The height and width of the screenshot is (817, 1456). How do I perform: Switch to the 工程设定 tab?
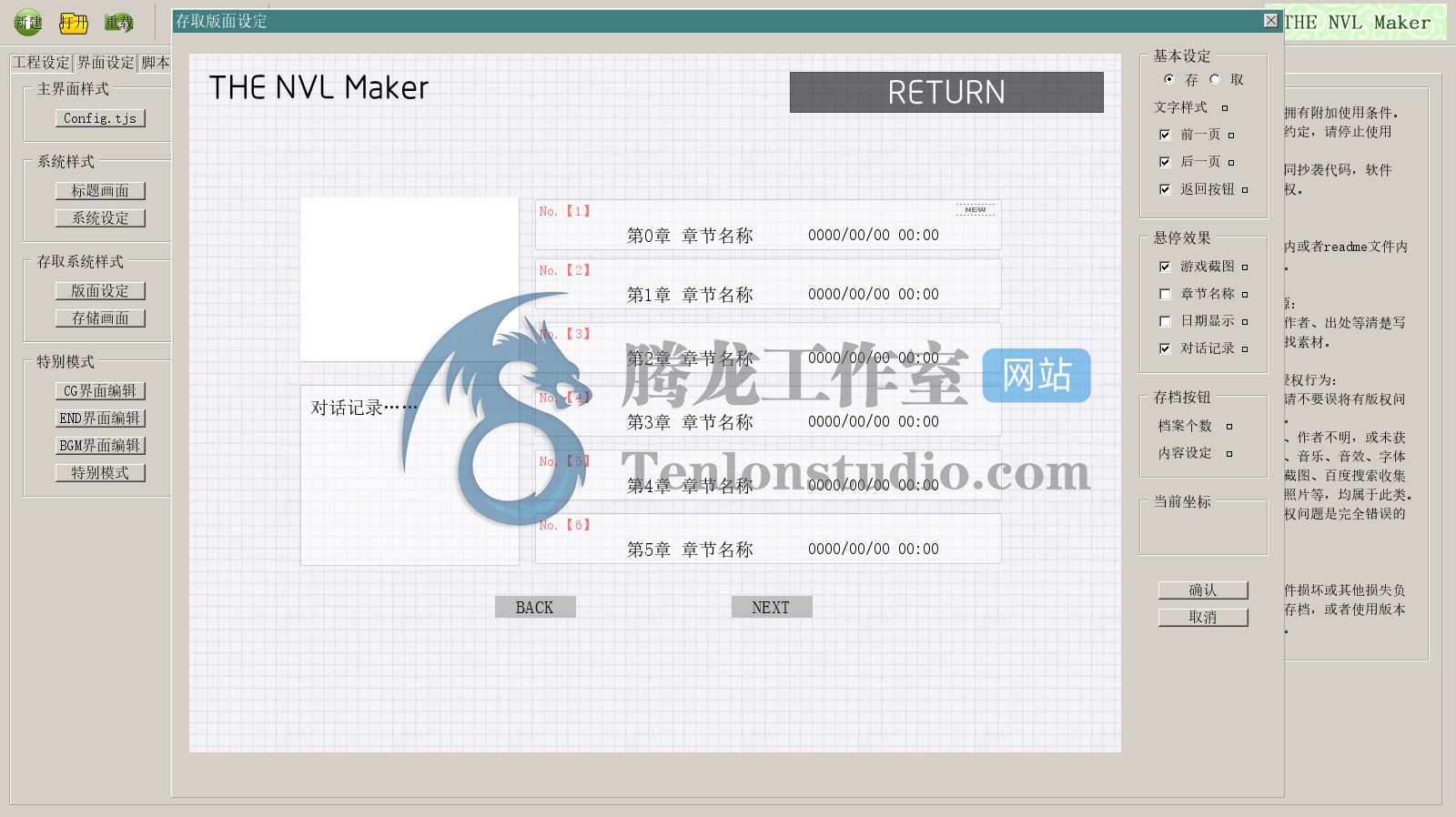(x=41, y=63)
